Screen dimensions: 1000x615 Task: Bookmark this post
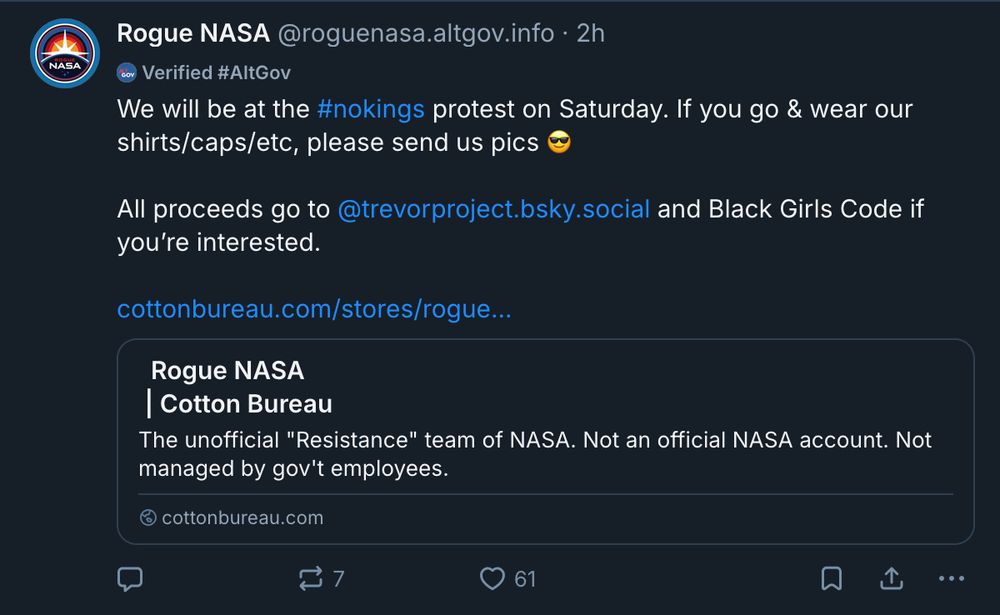tap(831, 578)
